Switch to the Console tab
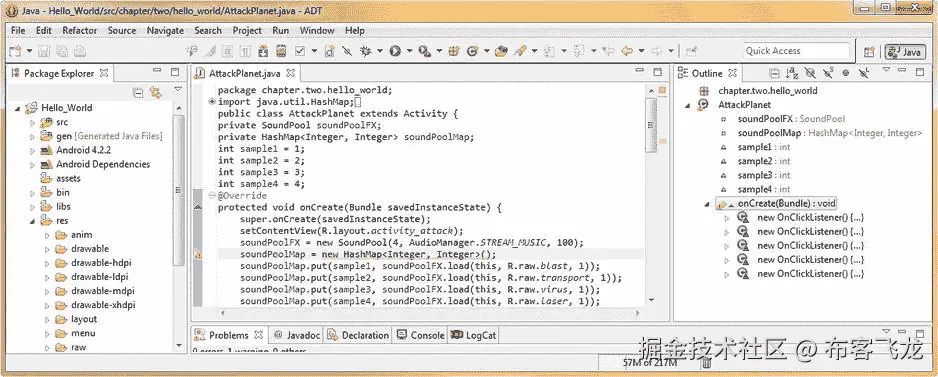This screenshot has height=377, width=938. pos(421,335)
